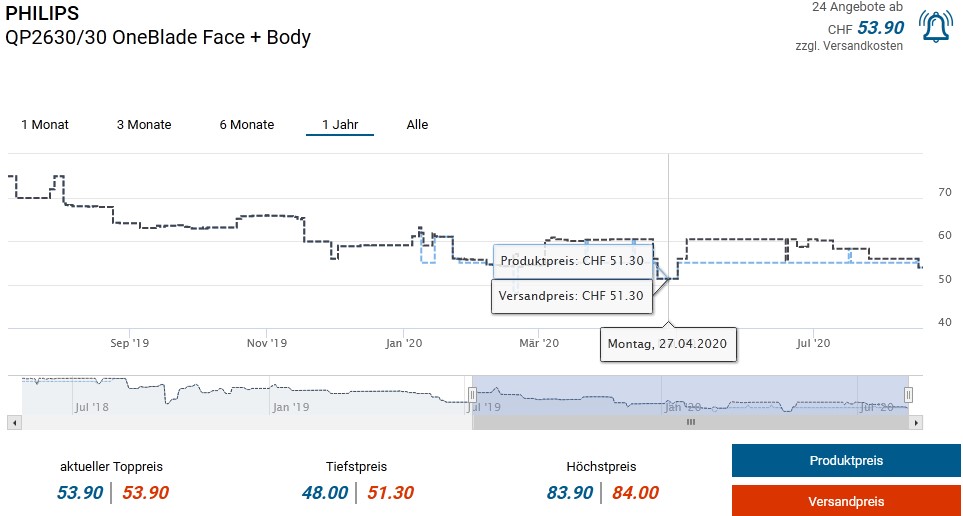Toggle the Versandpreis series button
This screenshot has width=963, height=516.
coord(846,501)
